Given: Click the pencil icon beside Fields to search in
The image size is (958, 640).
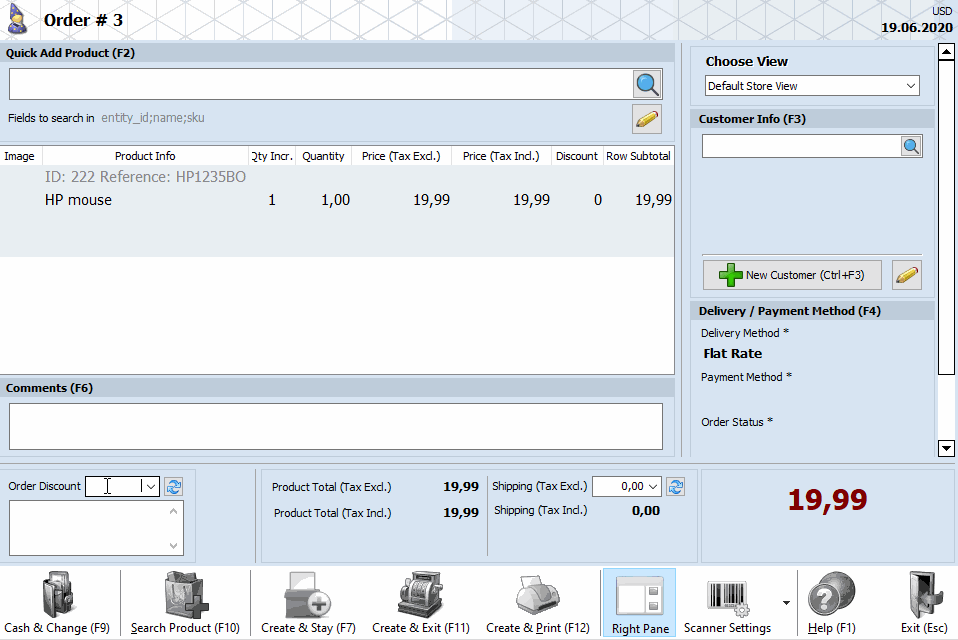Looking at the screenshot, I should tap(647, 118).
